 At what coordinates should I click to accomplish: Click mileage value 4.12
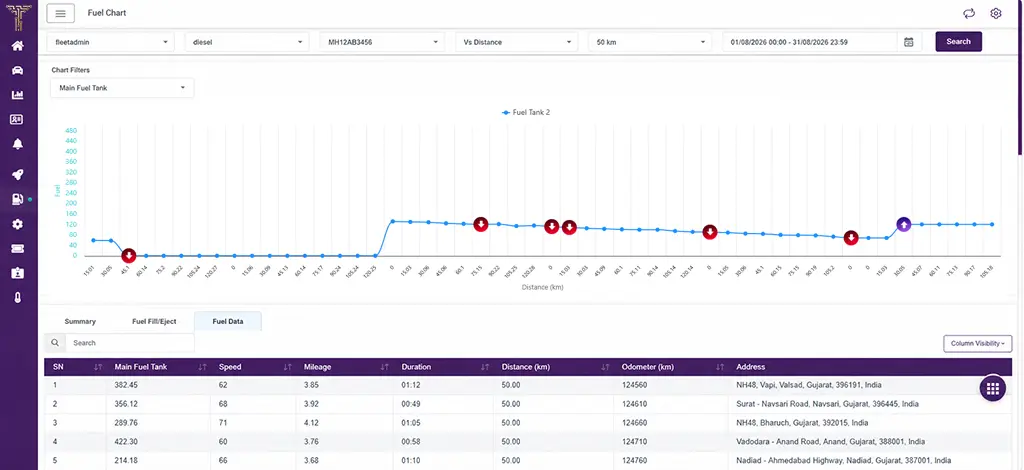coord(311,422)
